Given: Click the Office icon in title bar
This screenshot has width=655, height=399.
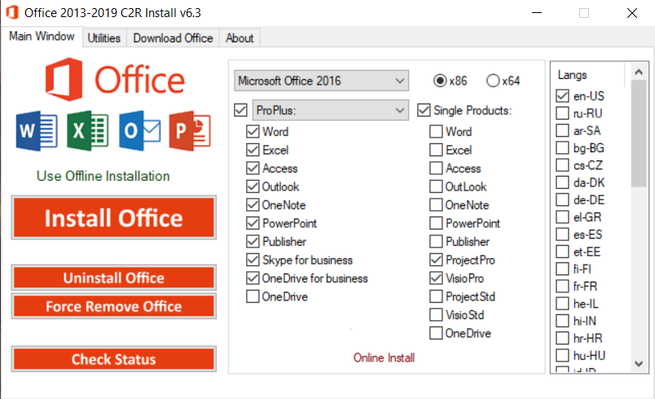Looking at the screenshot, I should coord(12,13).
